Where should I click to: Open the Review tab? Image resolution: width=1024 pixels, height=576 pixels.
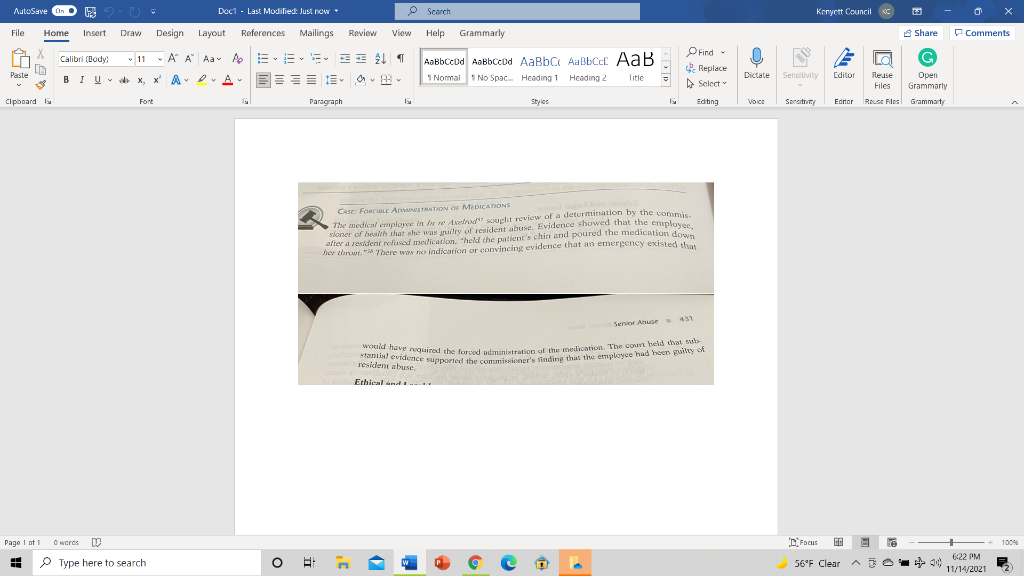pyautogui.click(x=362, y=33)
